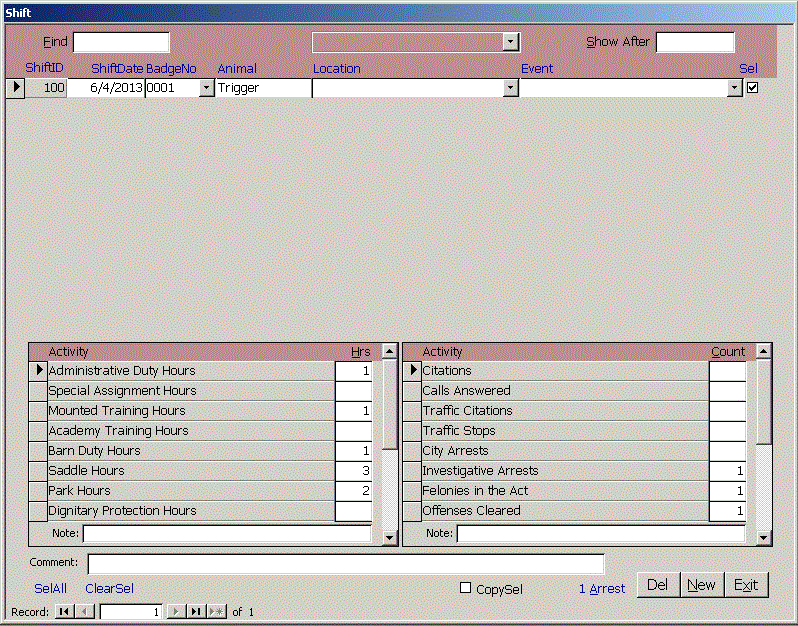
Task: Click Traffic Stops count field
Action: click(x=728, y=431)
